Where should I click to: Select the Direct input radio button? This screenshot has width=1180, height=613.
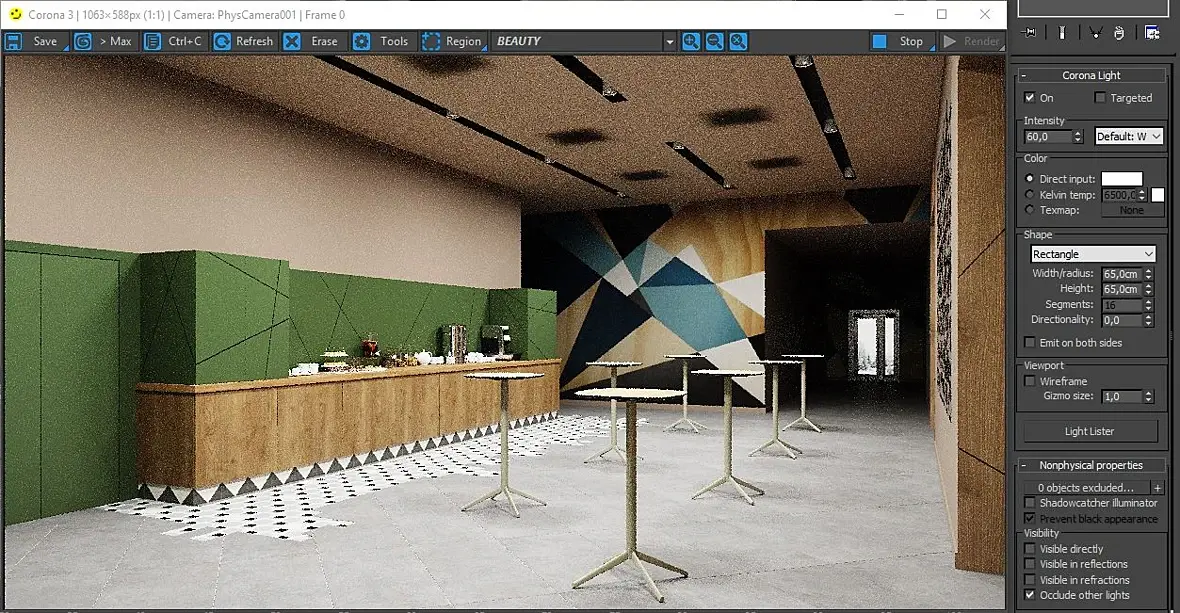[1029, 178]
